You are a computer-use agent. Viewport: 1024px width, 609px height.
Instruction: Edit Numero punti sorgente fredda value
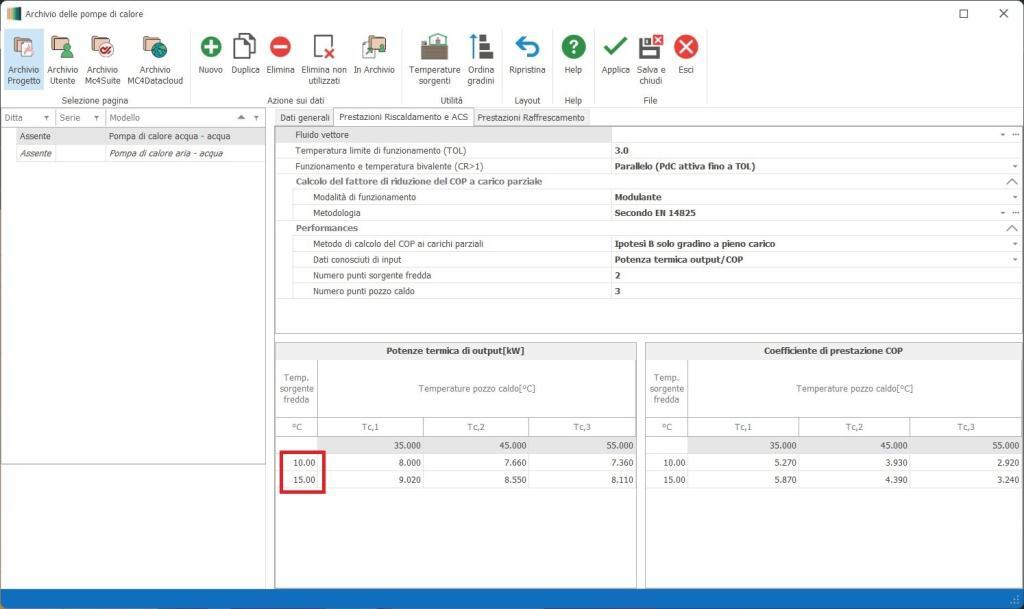click(816, 275)
